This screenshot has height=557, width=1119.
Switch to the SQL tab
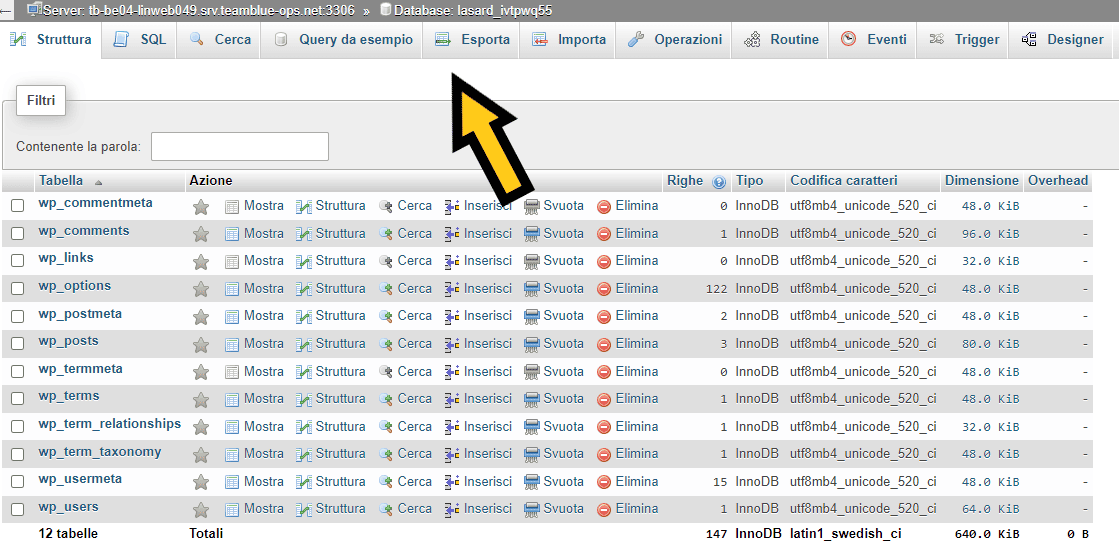point(140,40)
